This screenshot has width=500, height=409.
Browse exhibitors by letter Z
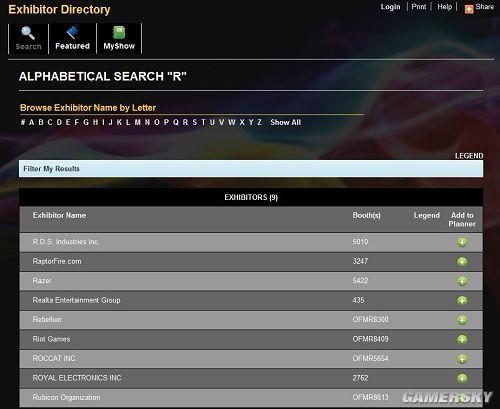click(x=259, y=122)
